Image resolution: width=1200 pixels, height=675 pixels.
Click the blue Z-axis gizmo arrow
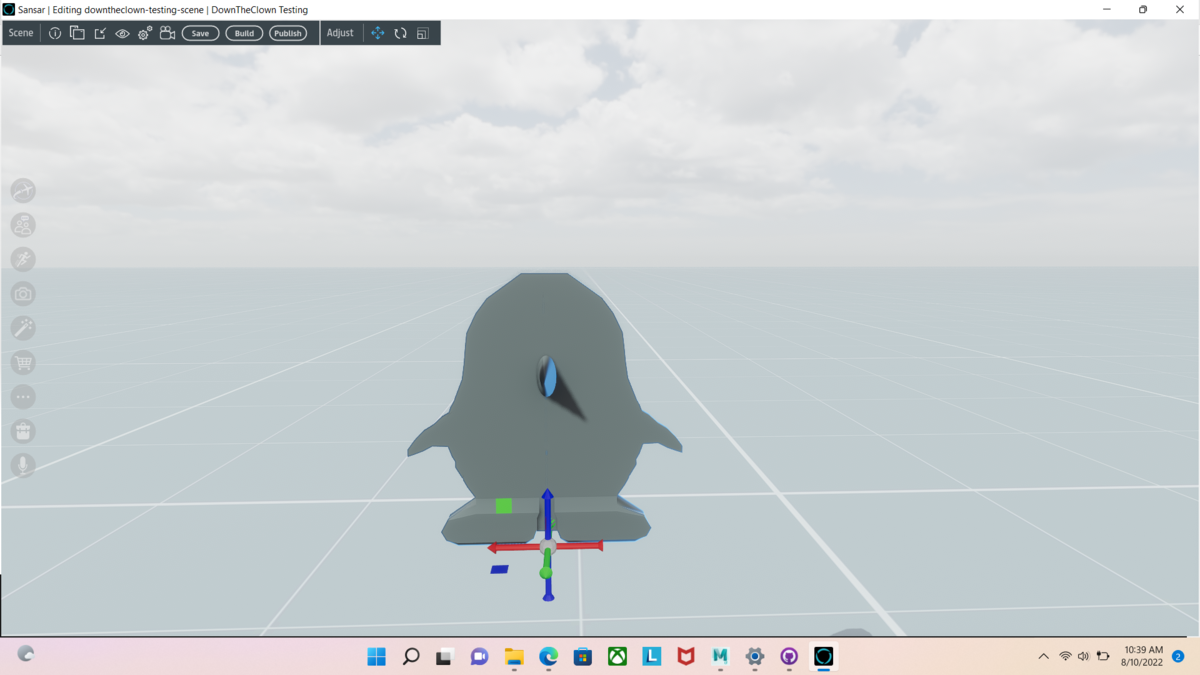click(548, 500)
